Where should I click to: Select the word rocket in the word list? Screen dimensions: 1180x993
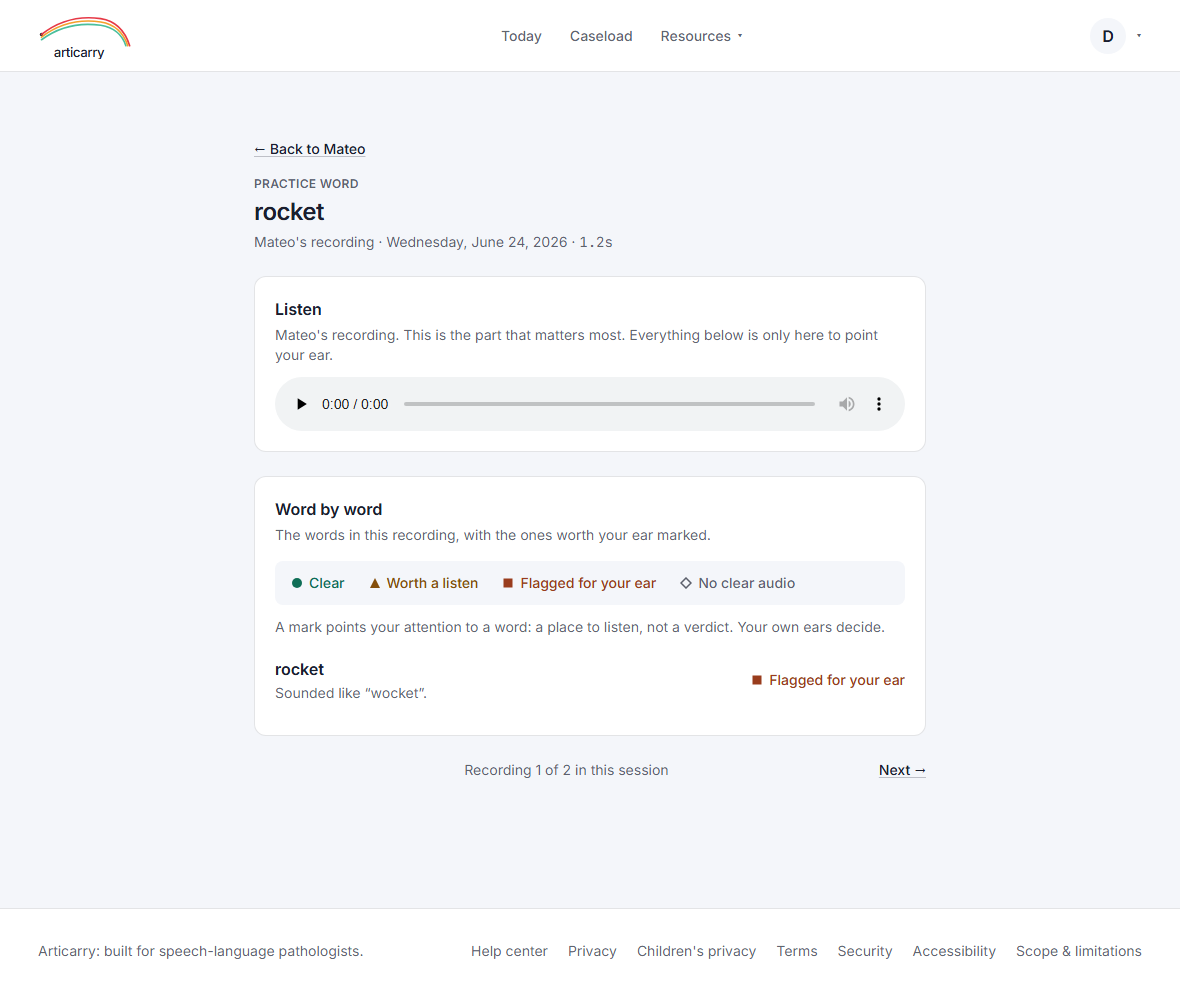[300, 669]
